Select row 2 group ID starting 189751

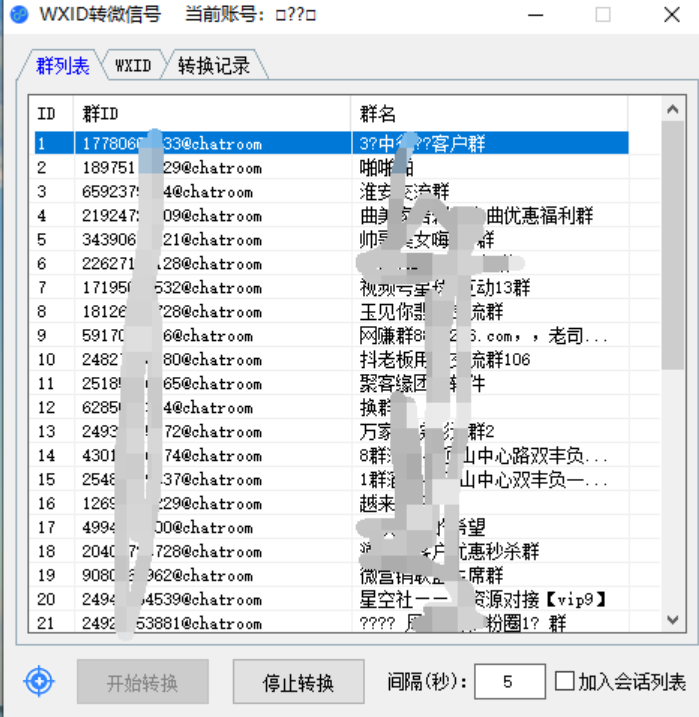(331, 167)
